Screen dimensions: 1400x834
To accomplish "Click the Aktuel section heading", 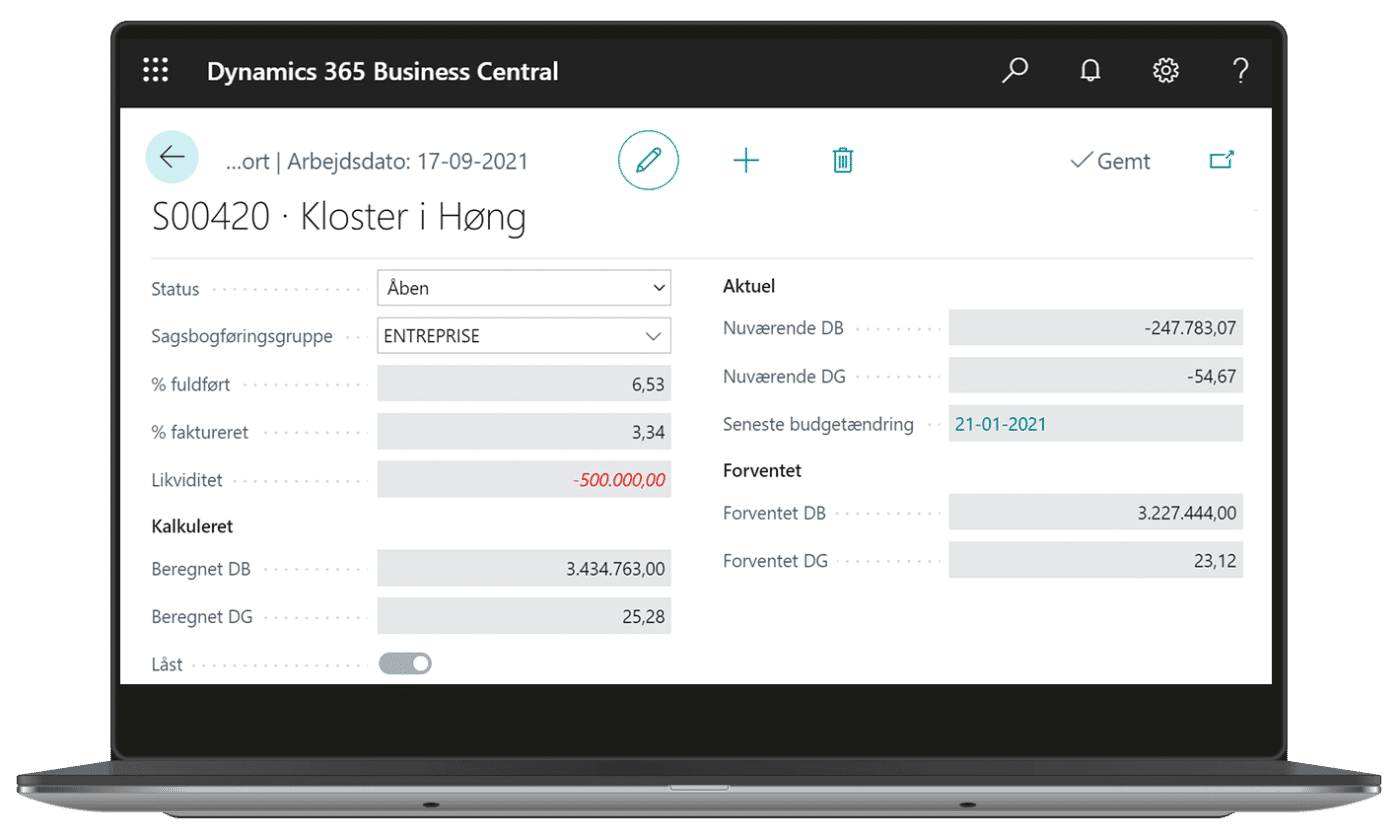I will click(x=749, y=286).
